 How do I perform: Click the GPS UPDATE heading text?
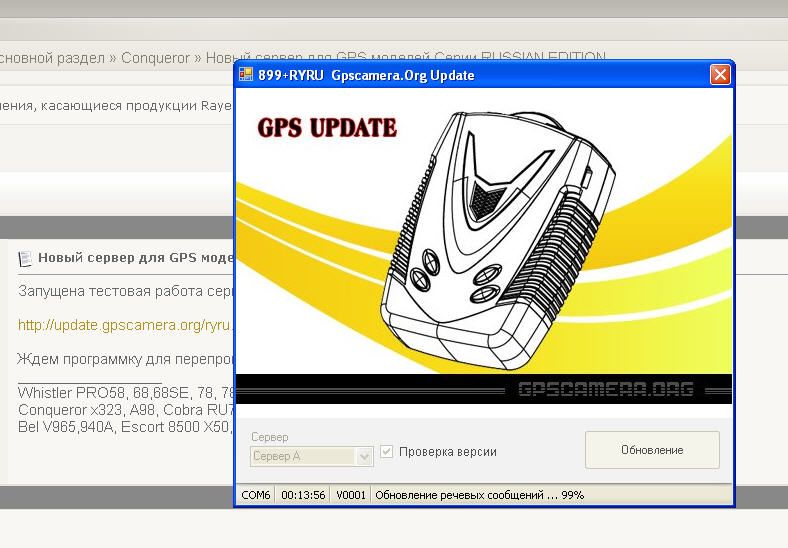[x=327, y=127]
